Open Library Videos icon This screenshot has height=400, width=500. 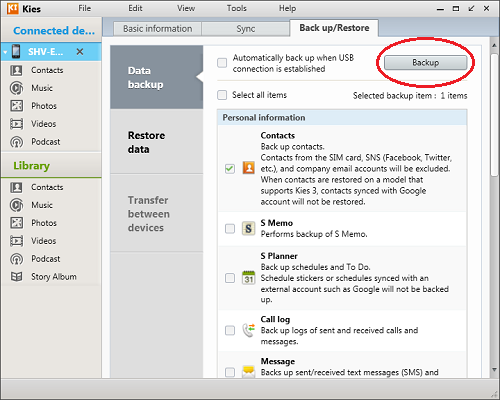click(16, 241)
